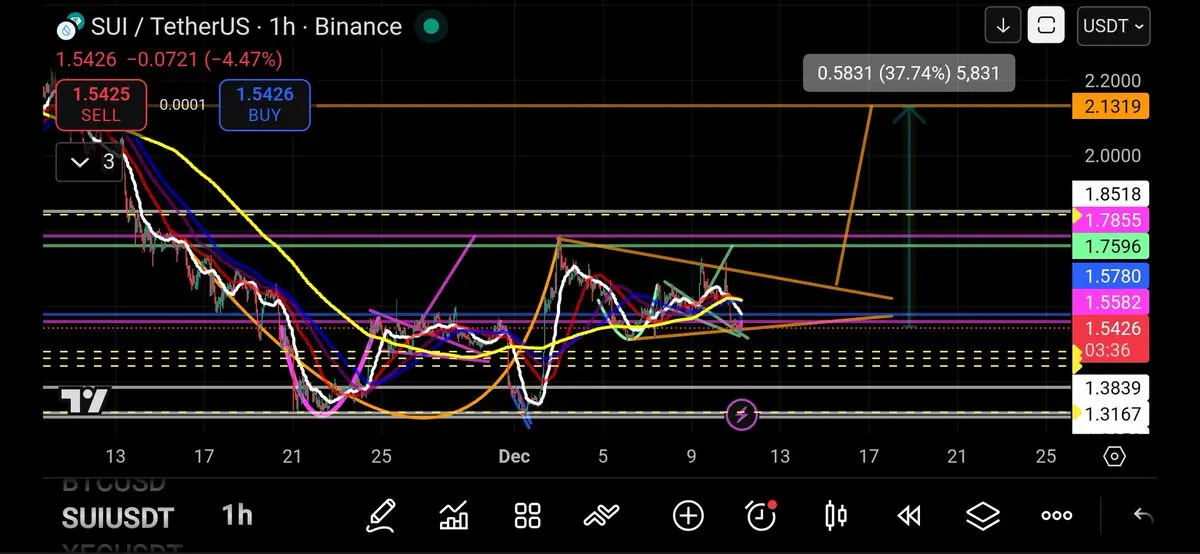
Task: Open the indicators chart icon
Action: [x=454, y=515]
